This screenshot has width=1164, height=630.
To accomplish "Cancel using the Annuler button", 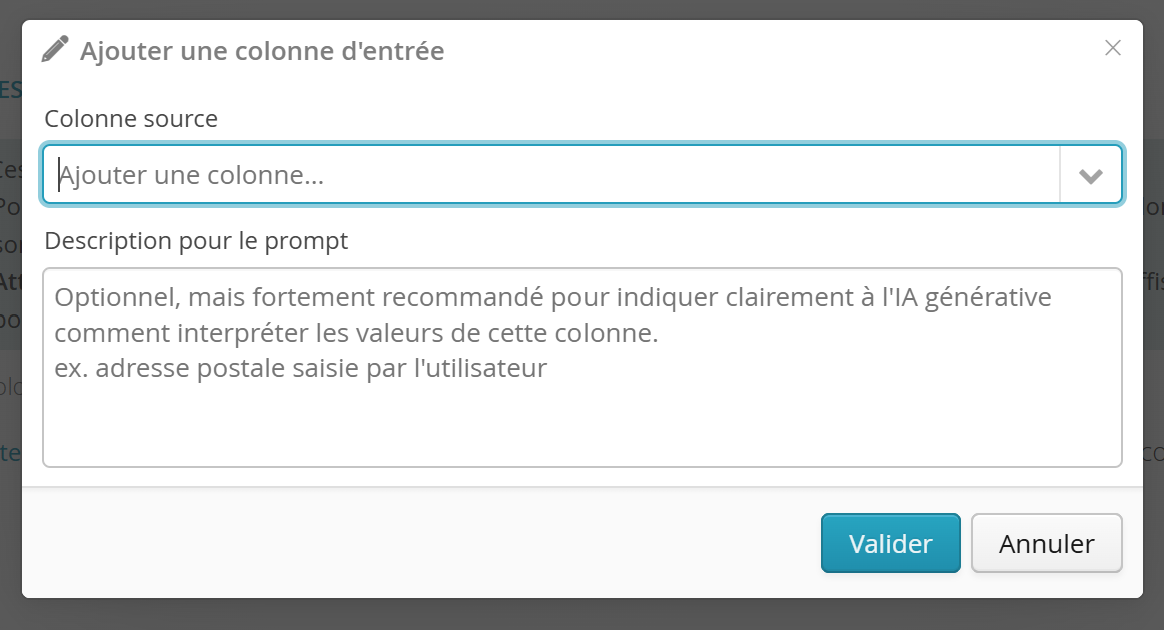I will [x=1046, y=543].
